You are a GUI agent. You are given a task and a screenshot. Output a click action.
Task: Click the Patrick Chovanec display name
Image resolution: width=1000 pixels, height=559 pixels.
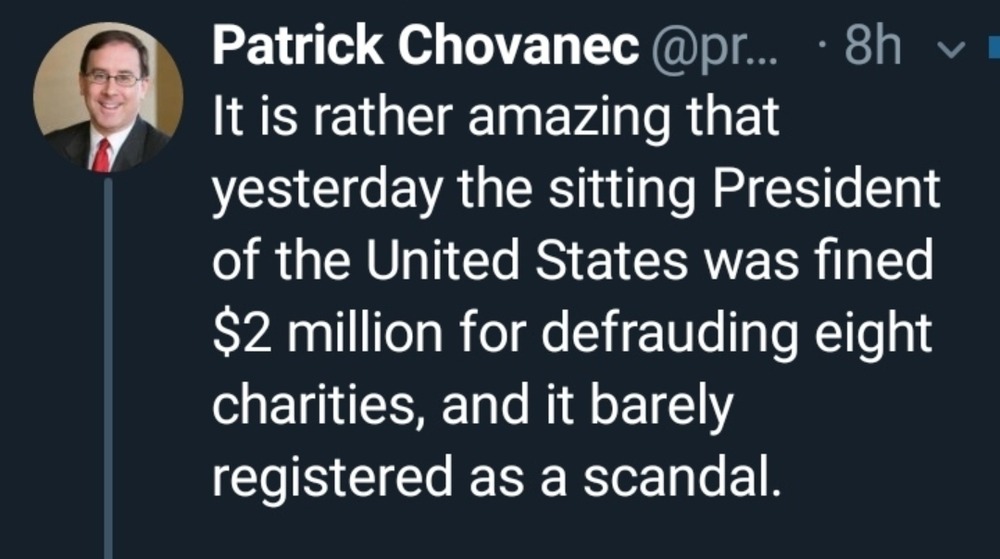pyautogui.click(x=425, y=46)
